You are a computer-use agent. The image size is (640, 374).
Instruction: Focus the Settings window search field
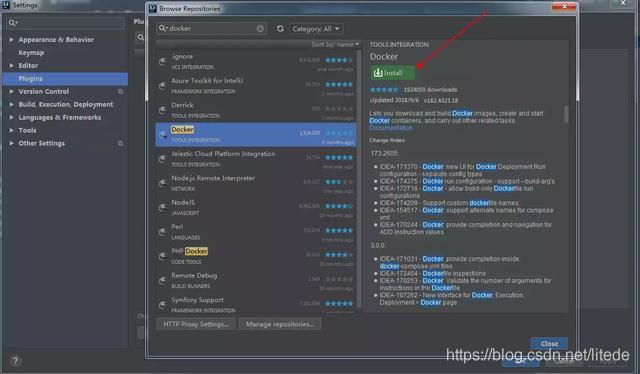point(65,23)
